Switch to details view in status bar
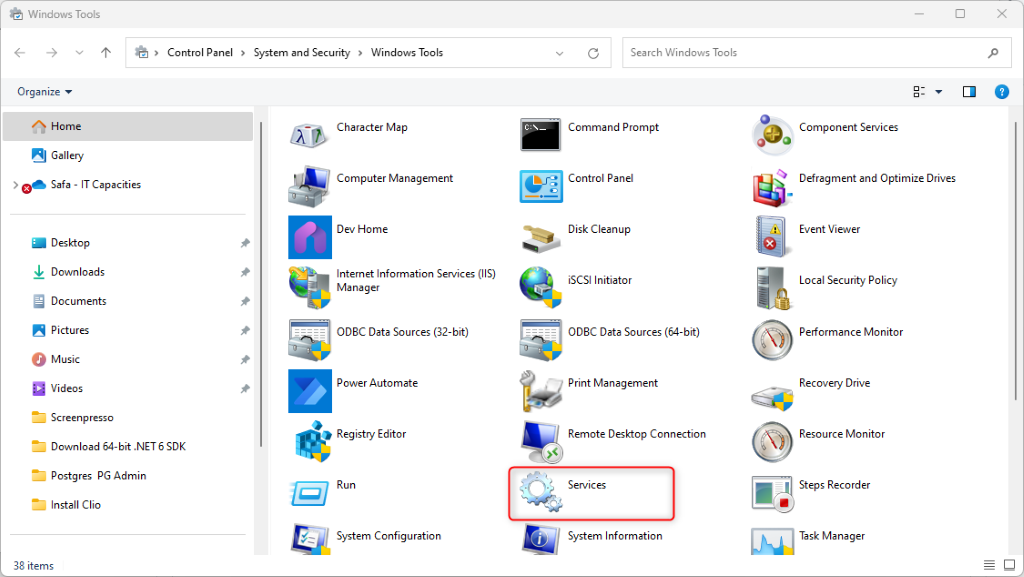 click(x=989, y=565)
